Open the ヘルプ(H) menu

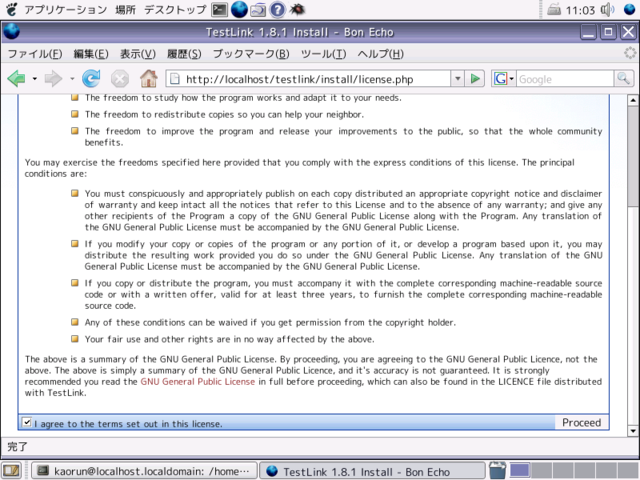380,54
